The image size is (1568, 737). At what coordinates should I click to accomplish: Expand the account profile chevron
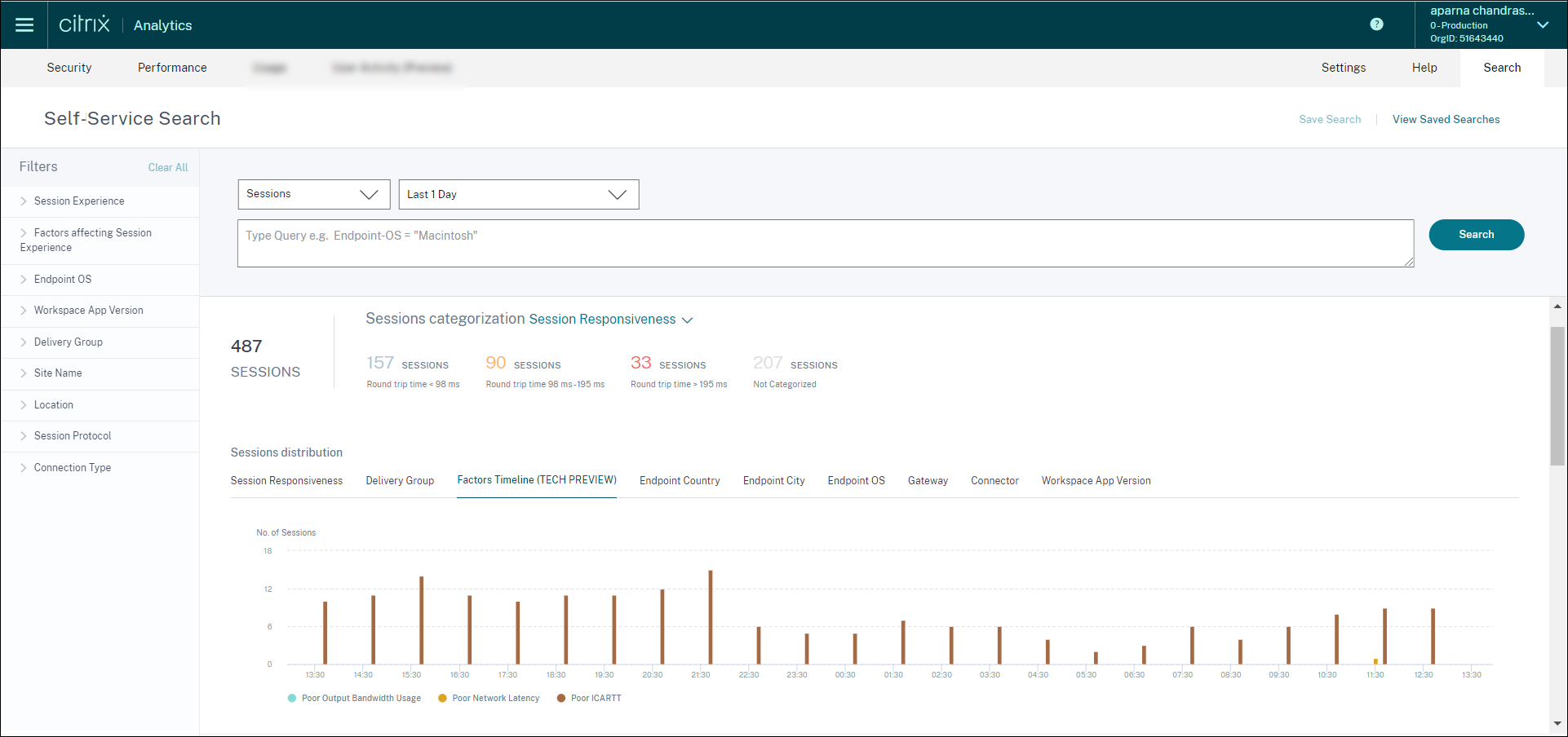coord(1543,24)
